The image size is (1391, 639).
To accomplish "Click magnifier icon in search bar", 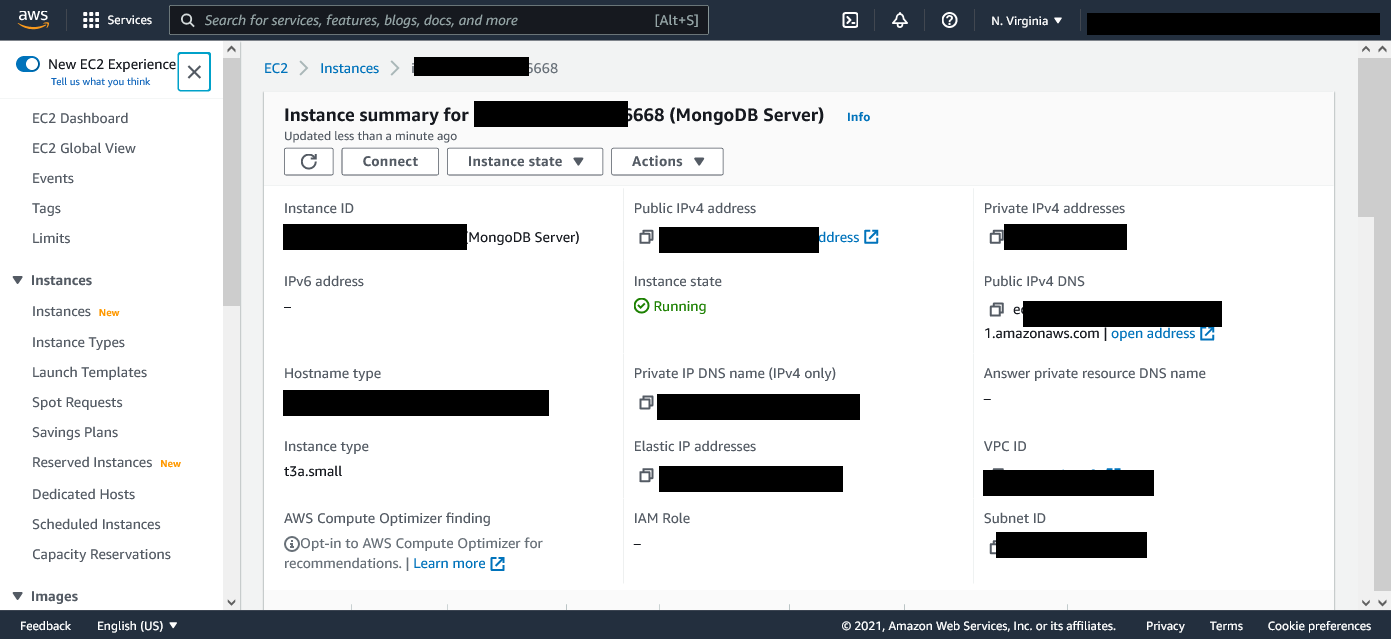I will (187, 20).
